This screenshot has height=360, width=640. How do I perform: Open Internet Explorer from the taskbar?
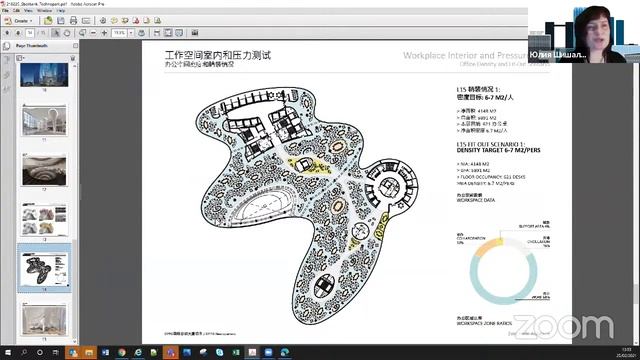(x=138, y=352)
